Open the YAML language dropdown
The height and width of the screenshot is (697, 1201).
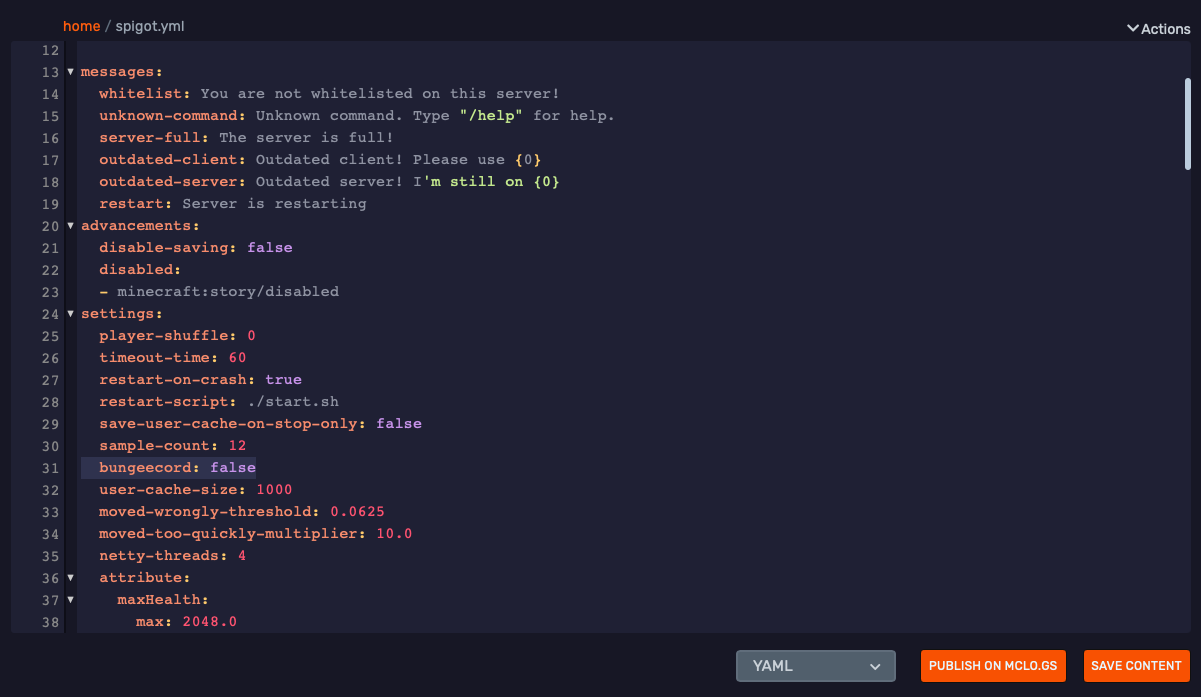pos(815,666)
